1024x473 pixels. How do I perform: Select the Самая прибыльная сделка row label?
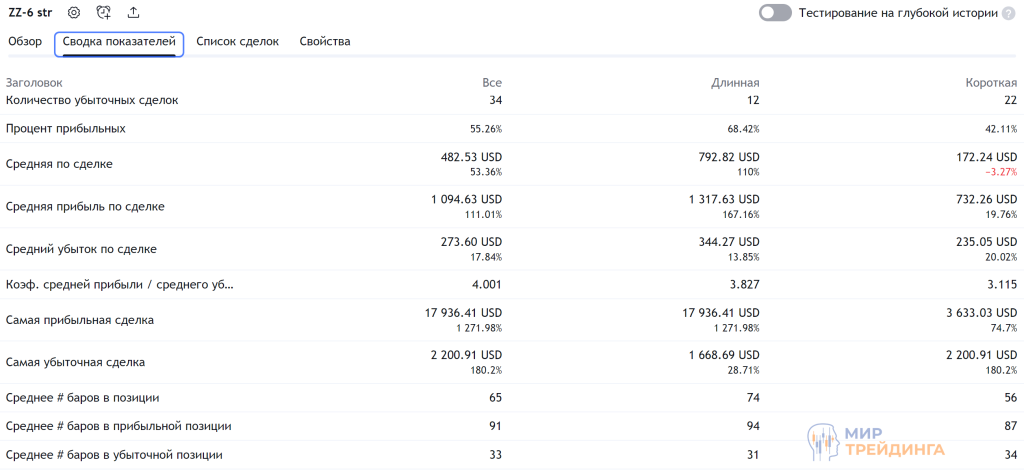80,320
